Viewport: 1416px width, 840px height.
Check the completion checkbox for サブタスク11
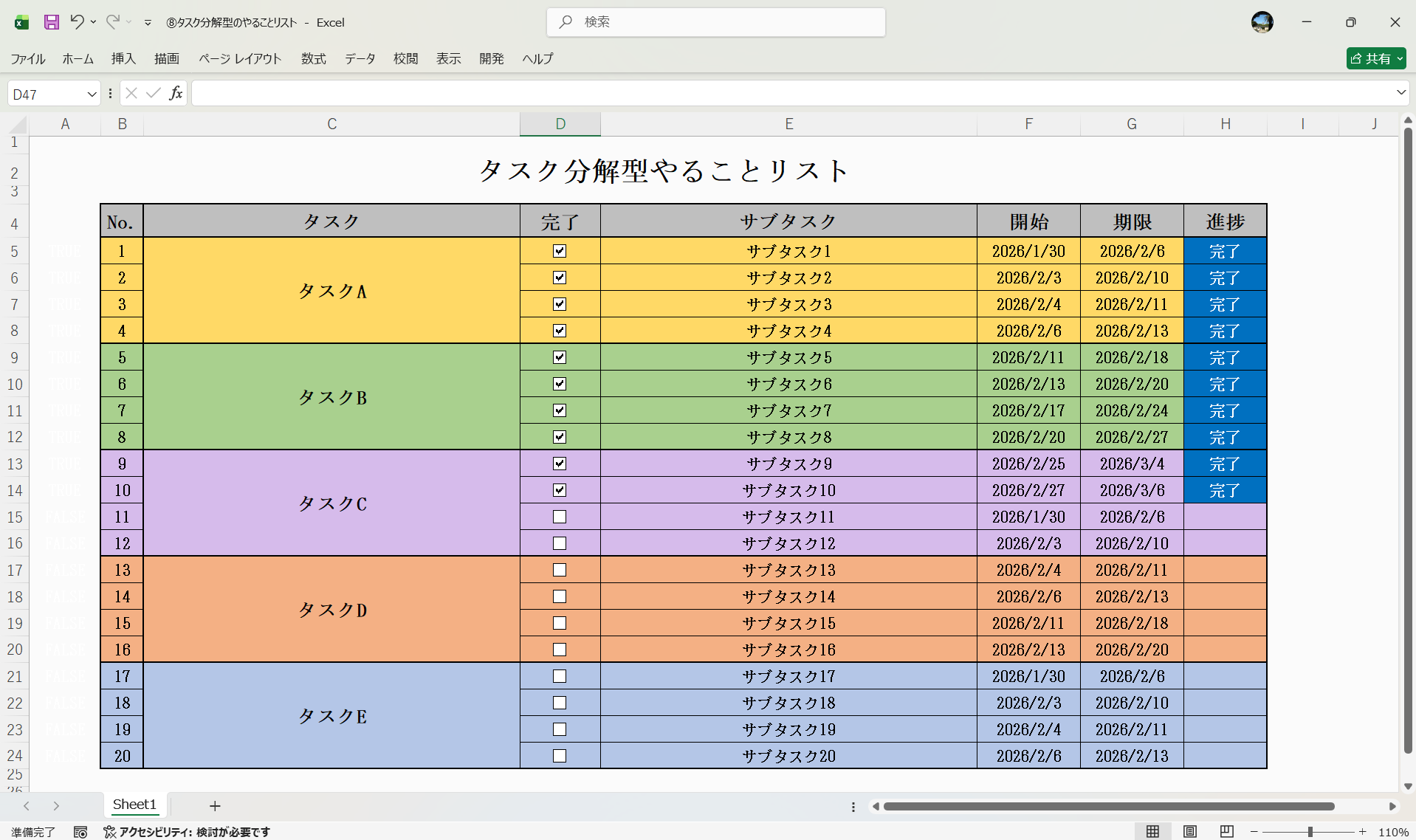[560, 517]
